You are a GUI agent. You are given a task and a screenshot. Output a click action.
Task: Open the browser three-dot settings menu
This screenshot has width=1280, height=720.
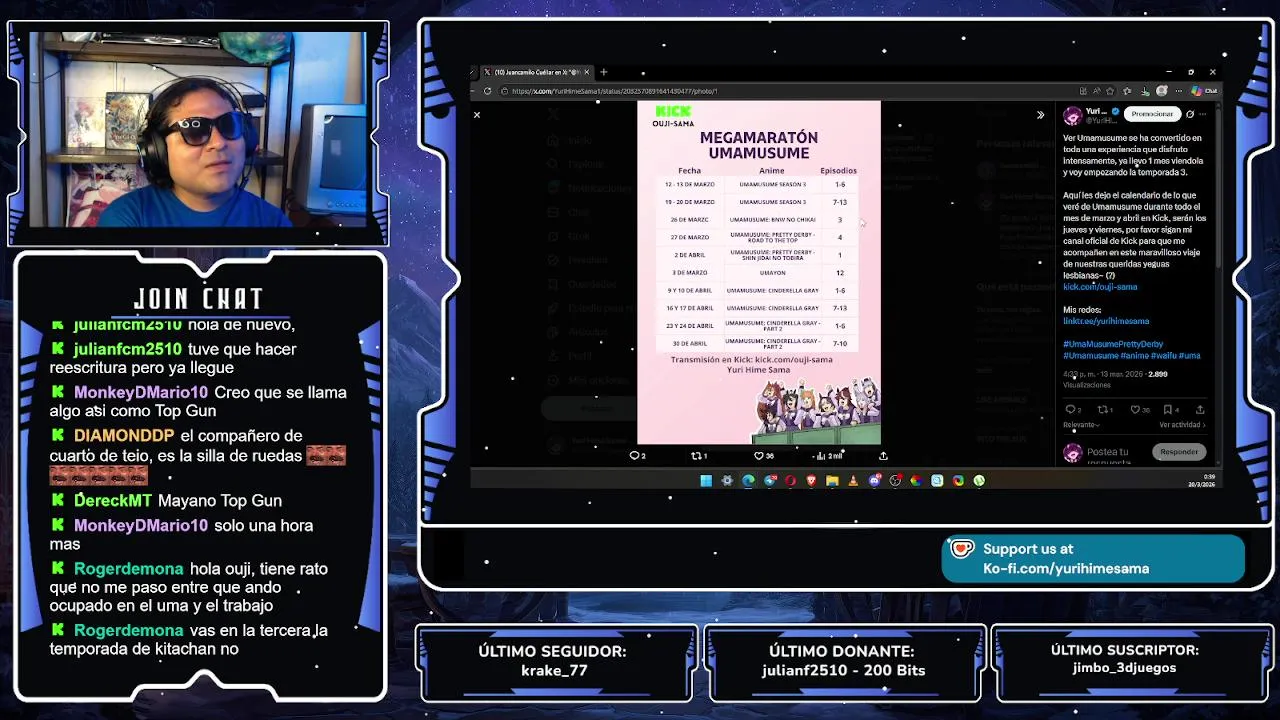click(1179, 91)
